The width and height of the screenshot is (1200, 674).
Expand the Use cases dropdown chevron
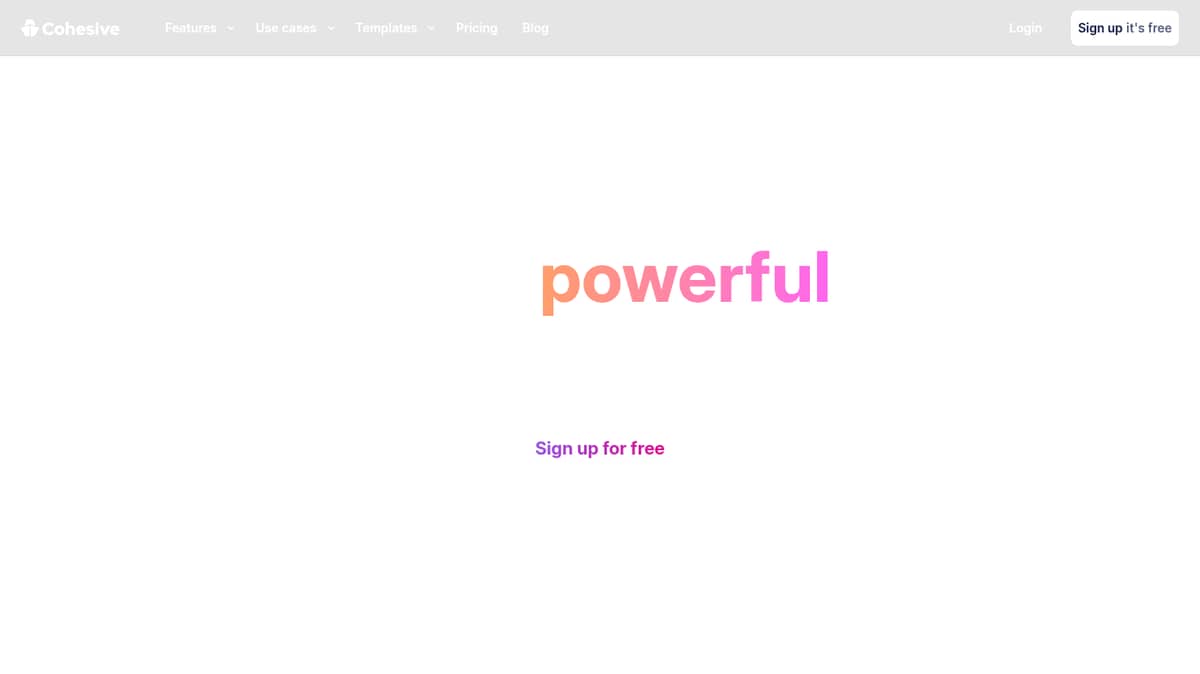(x=331, y=28)
